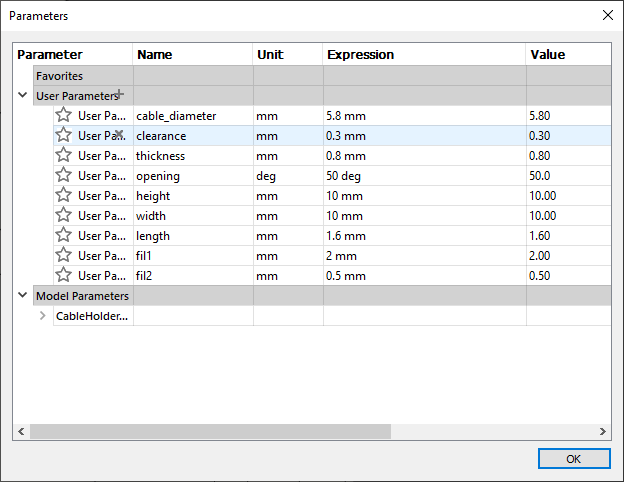This screenshot has width=624, height=482.
Task: Click the star icon for fil2
Action: [x=63, y=275]
